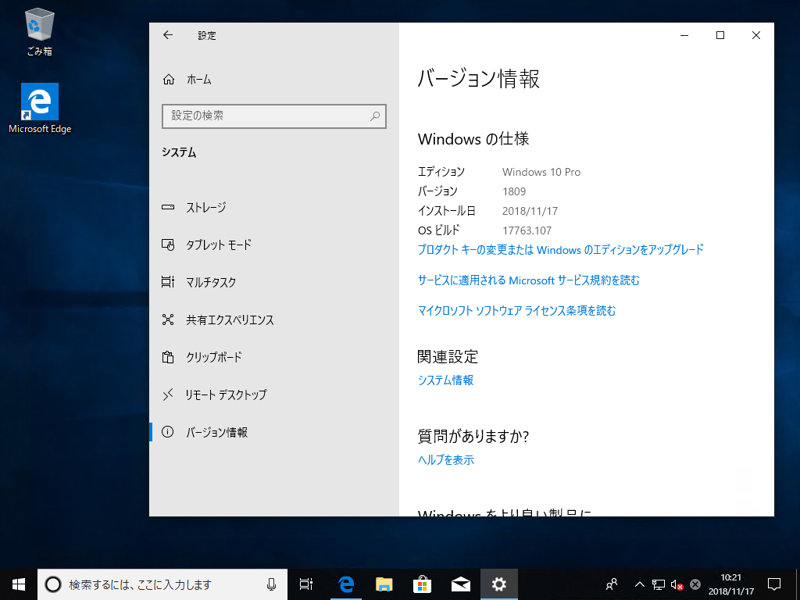800x600 pixels.
Task: Maximize the Settings window
Action: tap(720, 35)
